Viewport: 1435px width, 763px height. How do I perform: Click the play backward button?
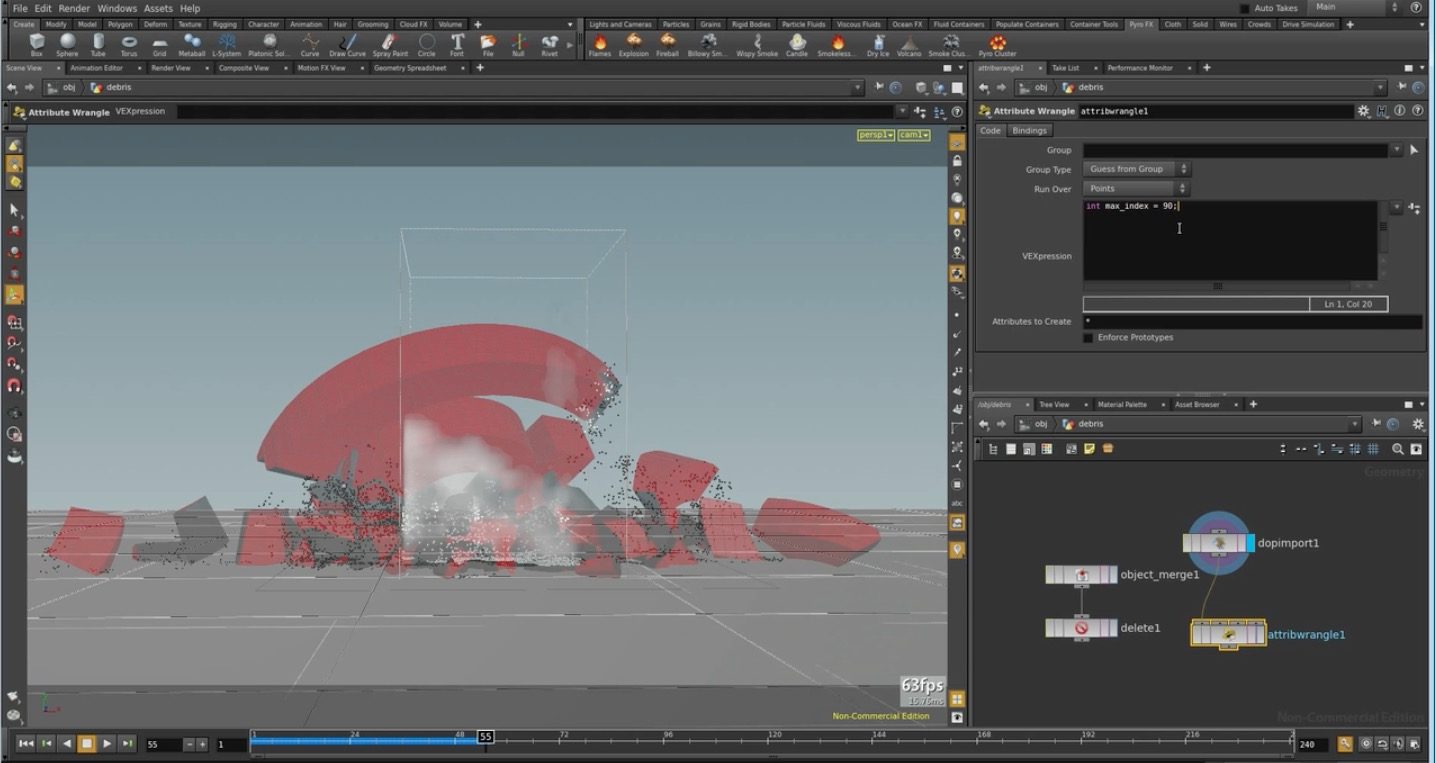pyautogui.click(x=67, y=744)
